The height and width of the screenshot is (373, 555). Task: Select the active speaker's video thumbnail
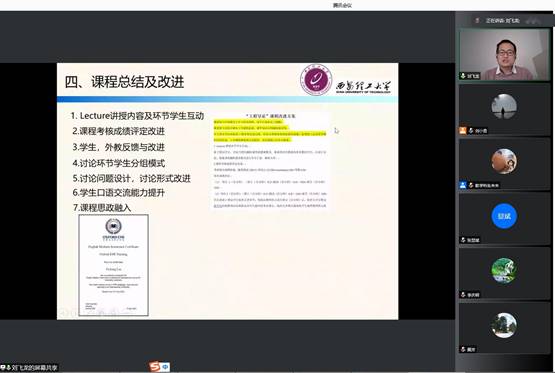[x=504, y=54]
